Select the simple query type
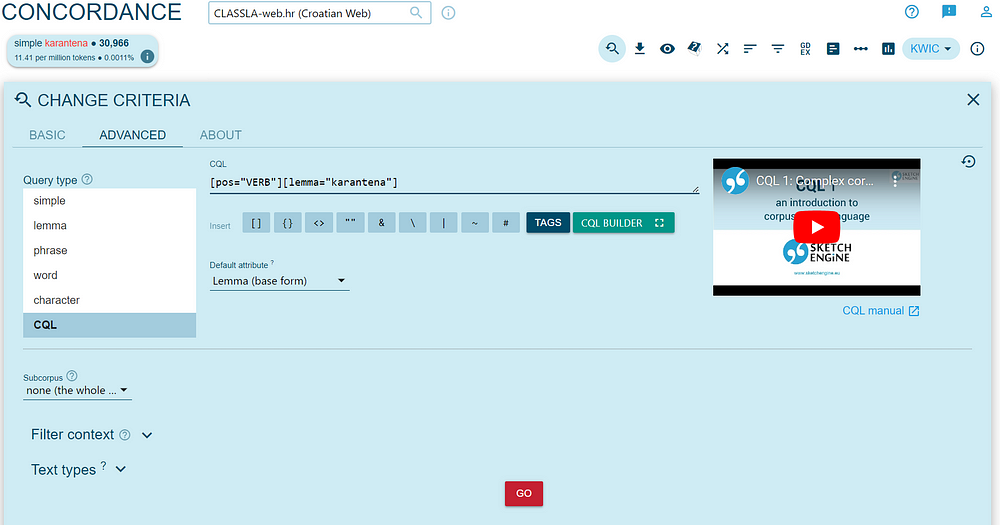This screenshot has height=525, width=1000. 109,201
